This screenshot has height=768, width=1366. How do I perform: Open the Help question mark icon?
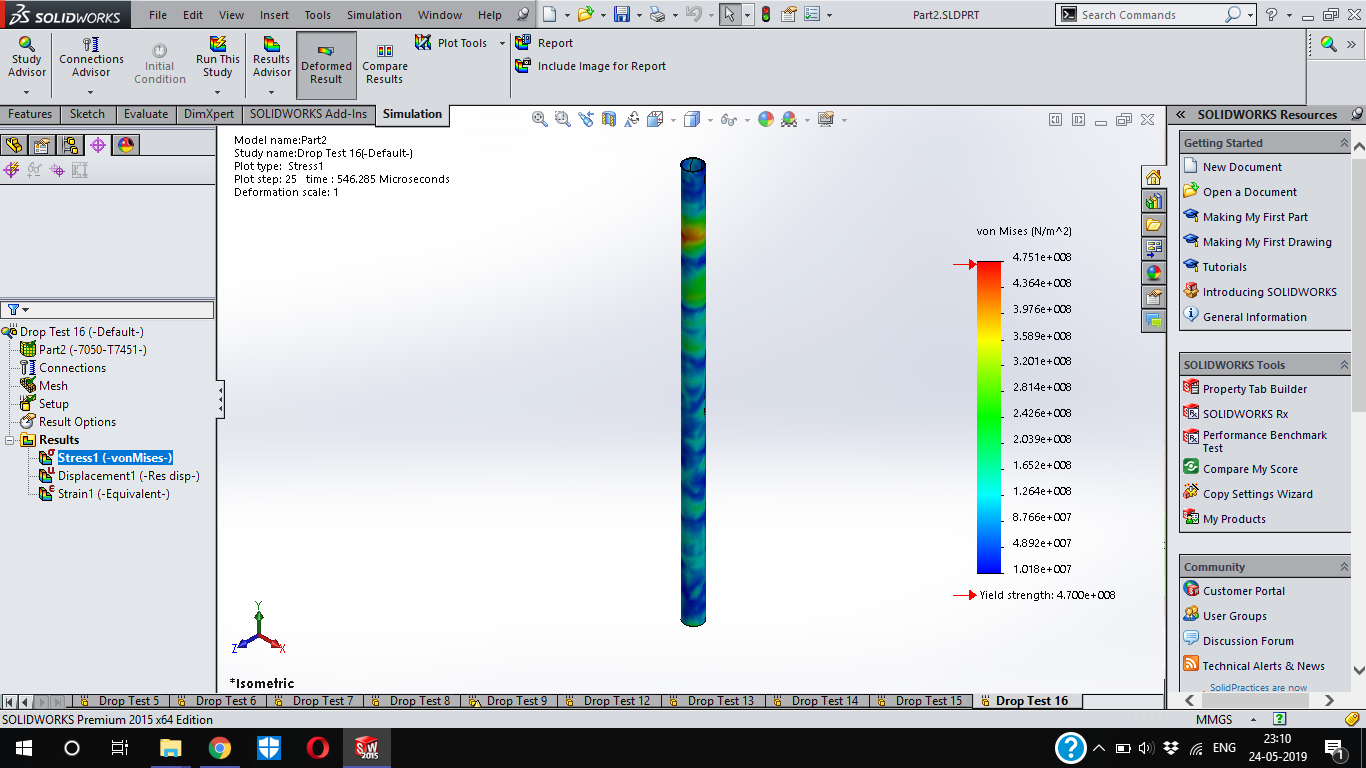[1271, 14]
